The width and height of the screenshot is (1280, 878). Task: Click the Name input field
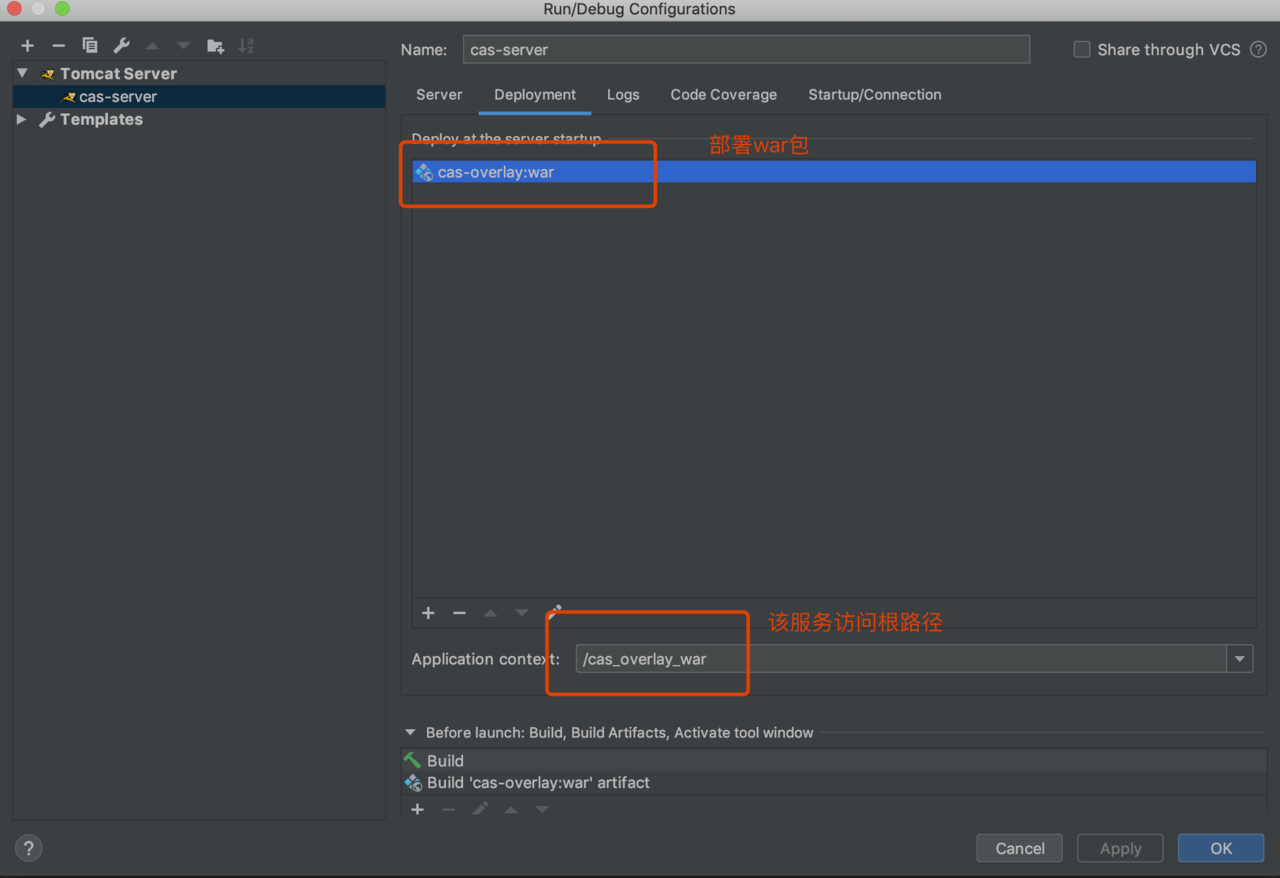point(746,49)
